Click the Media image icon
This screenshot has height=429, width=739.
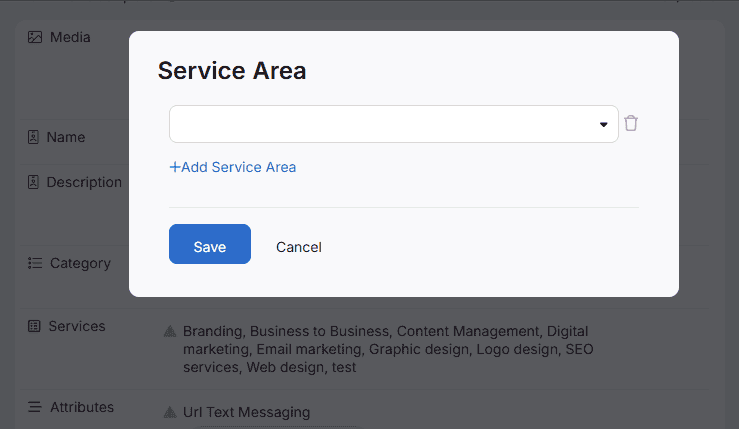[x=35, y=37]
